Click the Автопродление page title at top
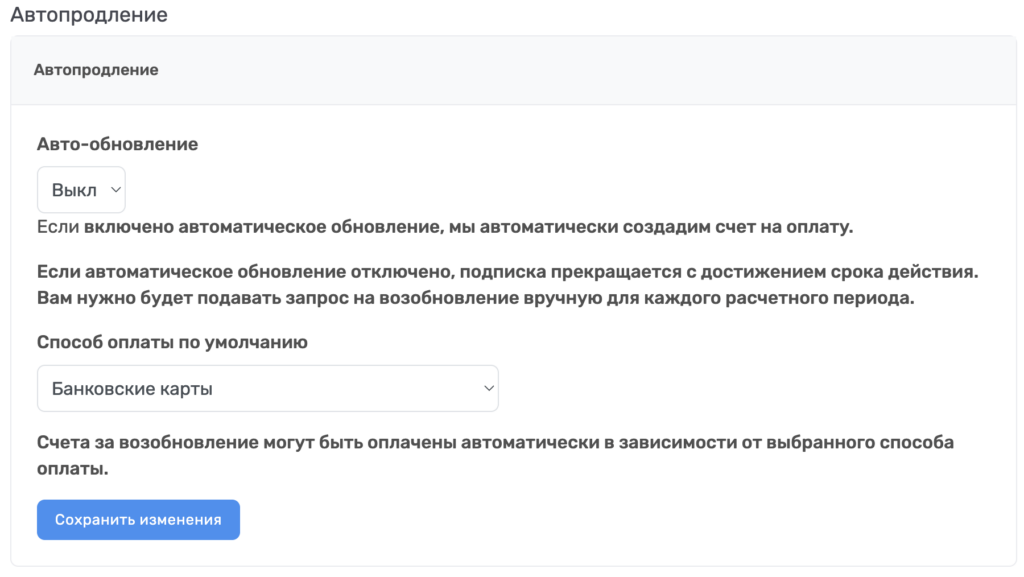This screenshot has height=577, width=1024. [89, 14]
